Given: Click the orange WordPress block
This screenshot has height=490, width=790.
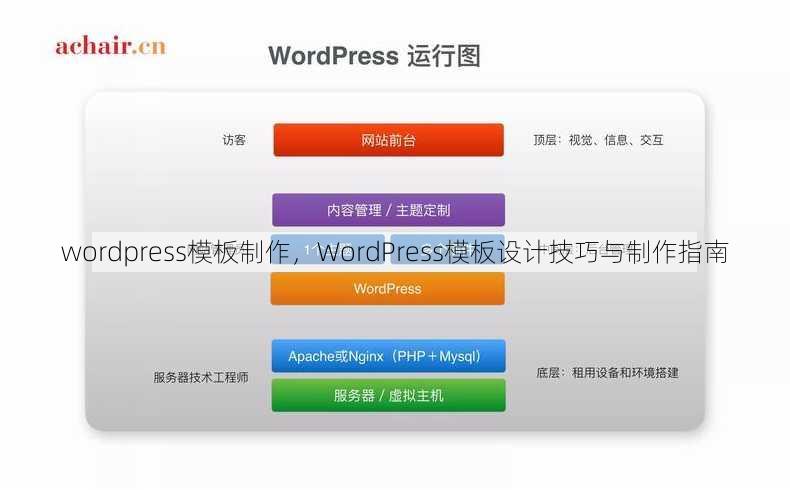Looking at the screenshot, I should tap(387, 289).
